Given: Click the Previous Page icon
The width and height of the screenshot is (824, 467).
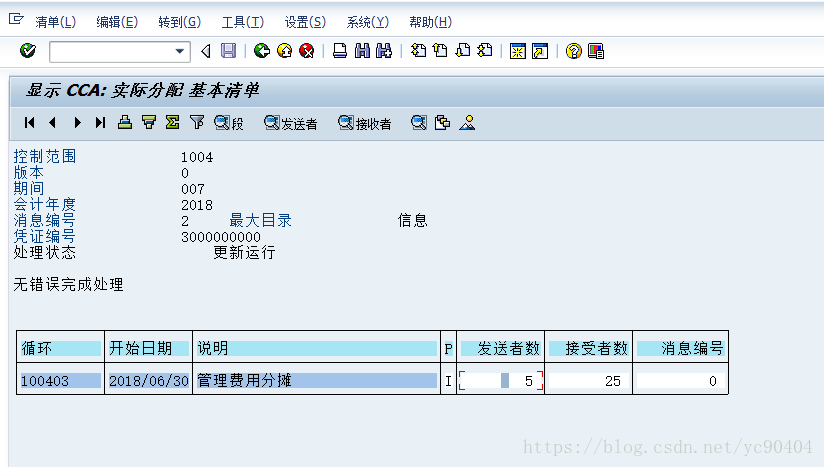Looking at the screenshot, I should click(x=440, y=51).
